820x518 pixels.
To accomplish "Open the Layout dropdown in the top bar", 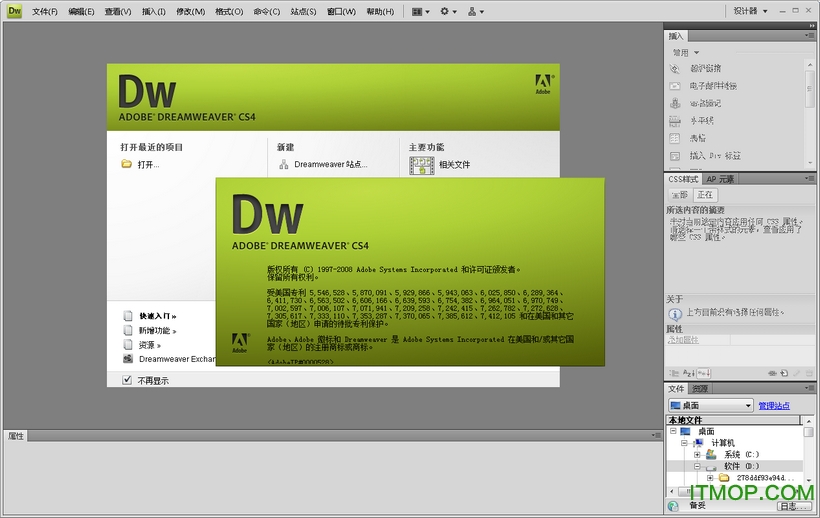I will pyautogui.click(x=420, y=11).
